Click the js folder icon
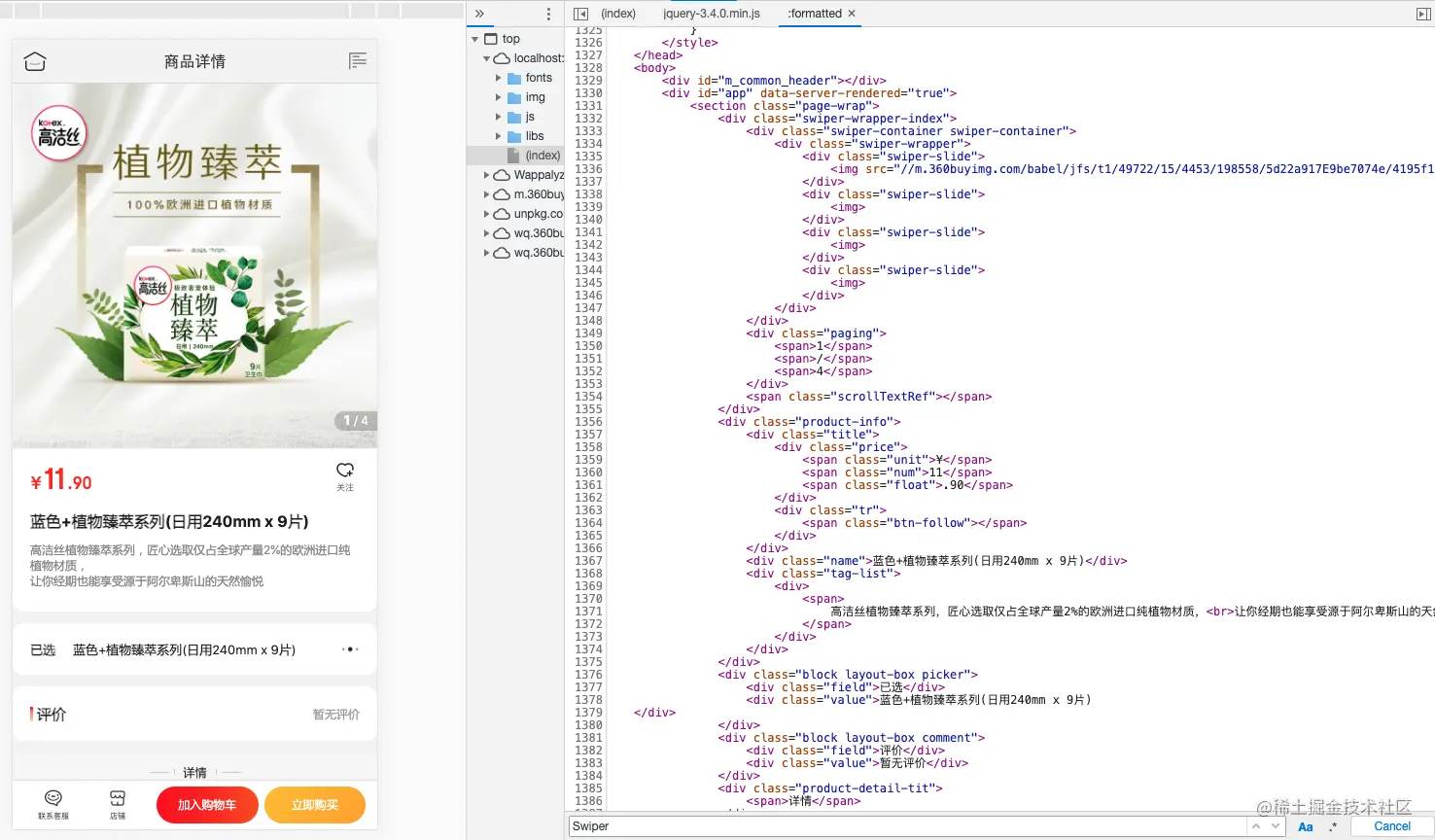The width and height of the screenshot is (1435, 840). 514,117
